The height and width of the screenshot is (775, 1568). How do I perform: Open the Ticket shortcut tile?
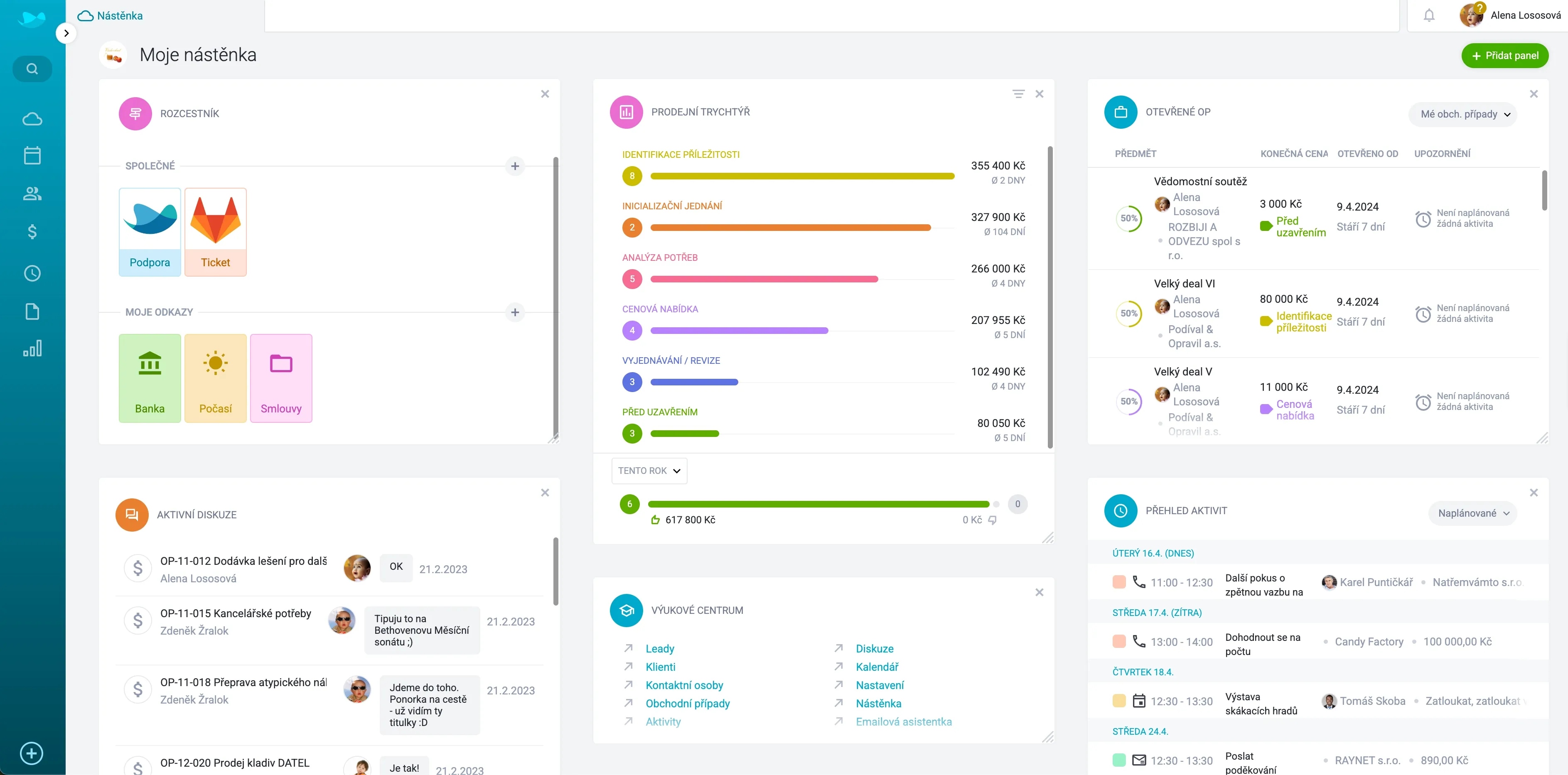[x=216, y=232]
